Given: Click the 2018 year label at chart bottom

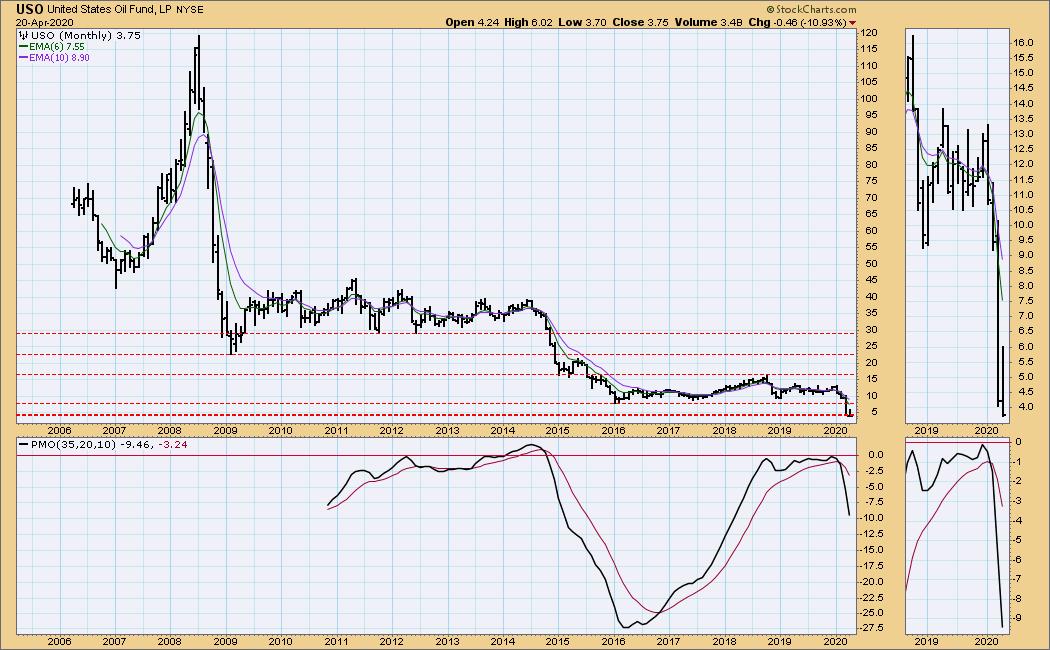Looking at the screenshot, I should pyautogui.click(x=724, y=641).
